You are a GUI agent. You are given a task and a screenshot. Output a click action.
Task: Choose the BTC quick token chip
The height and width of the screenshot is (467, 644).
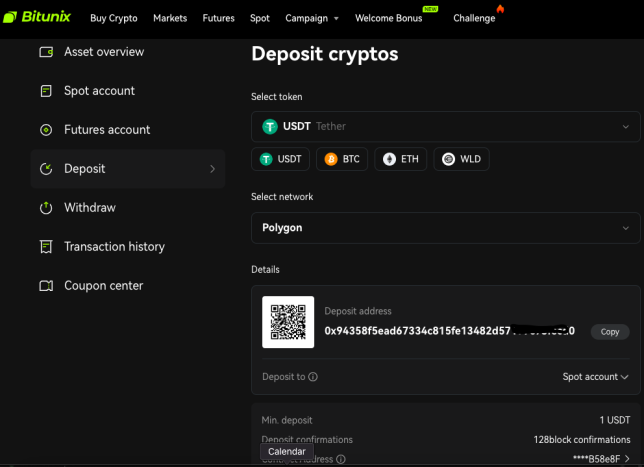point(342,159)
